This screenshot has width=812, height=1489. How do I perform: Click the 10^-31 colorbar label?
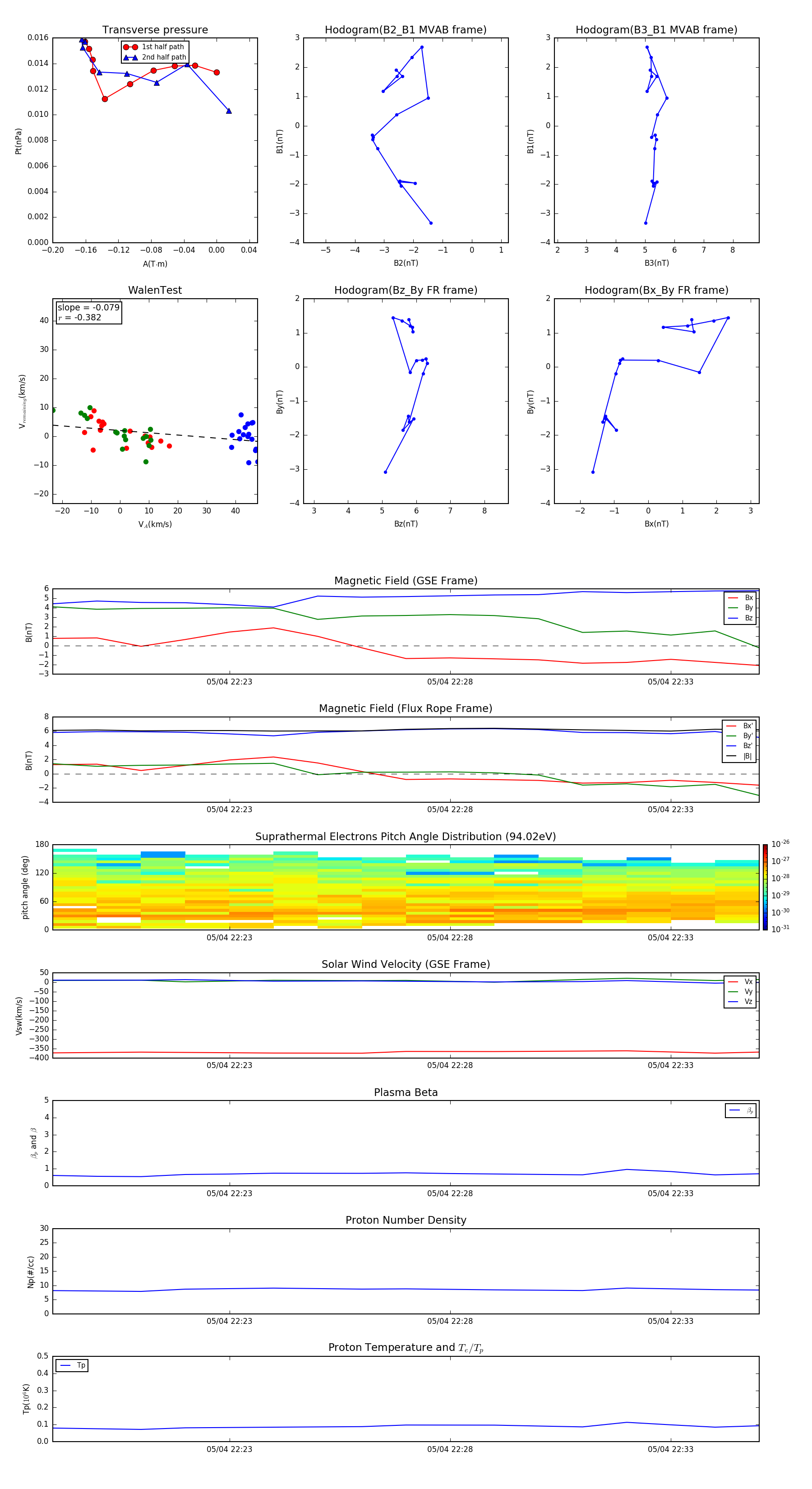point(780,929)
